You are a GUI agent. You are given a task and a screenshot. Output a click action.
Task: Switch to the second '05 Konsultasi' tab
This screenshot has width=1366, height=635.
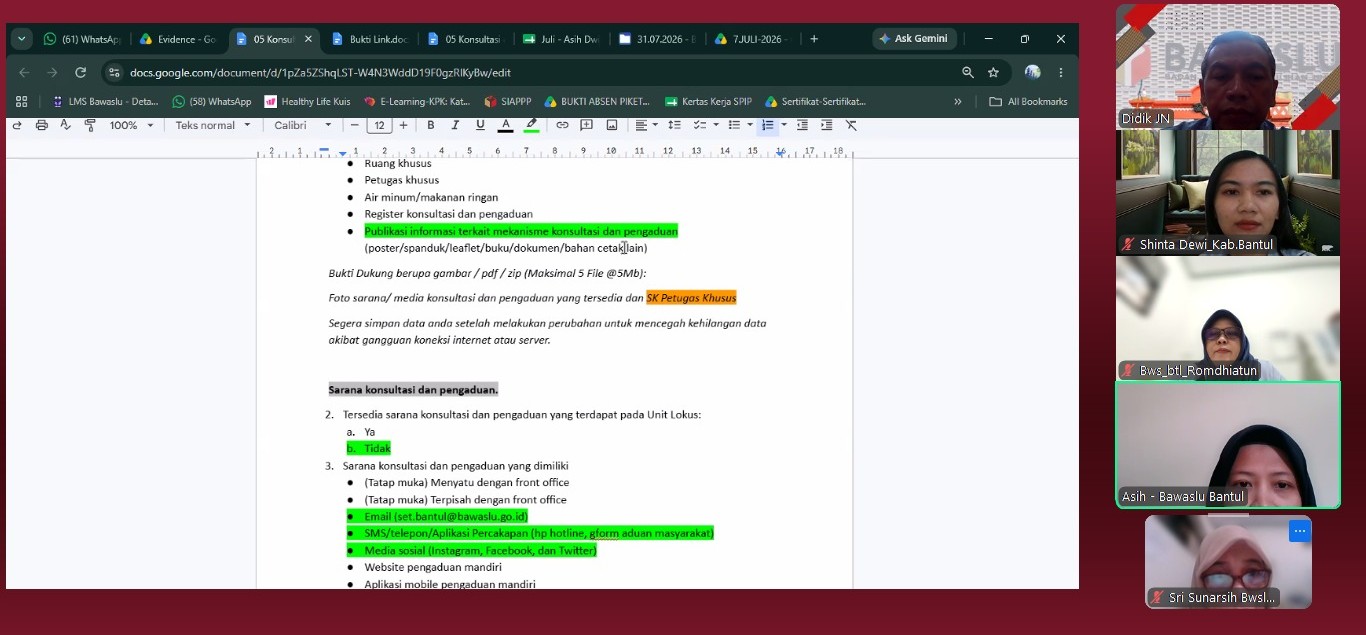[465, 39]
